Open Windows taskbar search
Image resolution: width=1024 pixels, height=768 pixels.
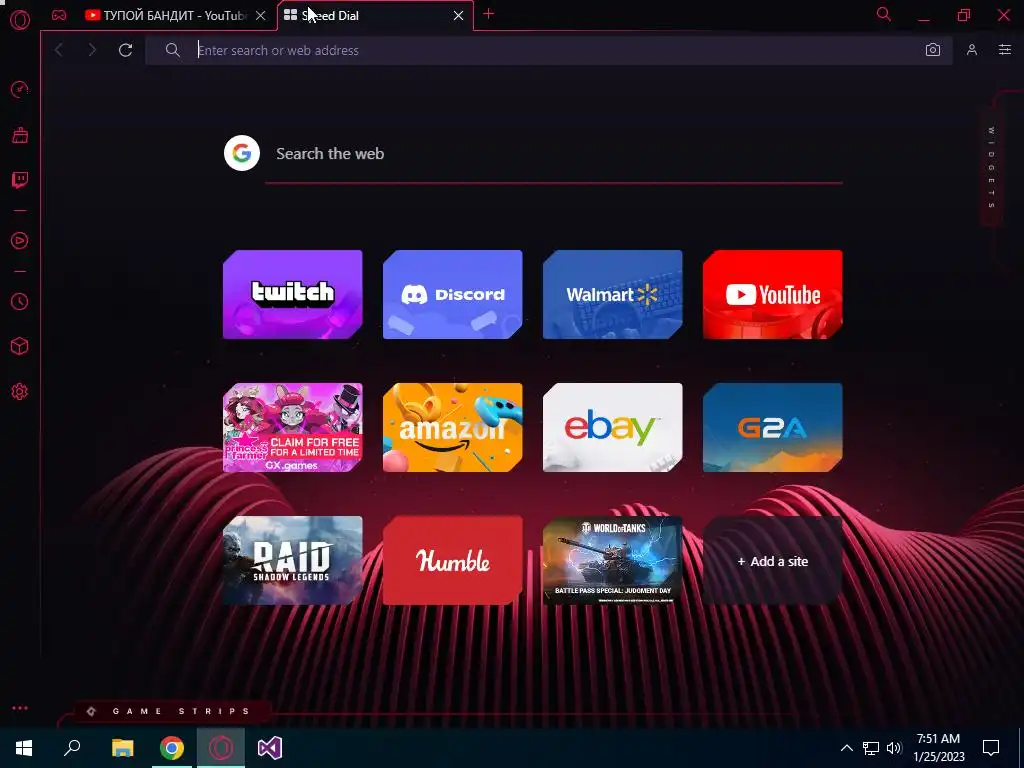pyautogui.click(x=72, y=748)
